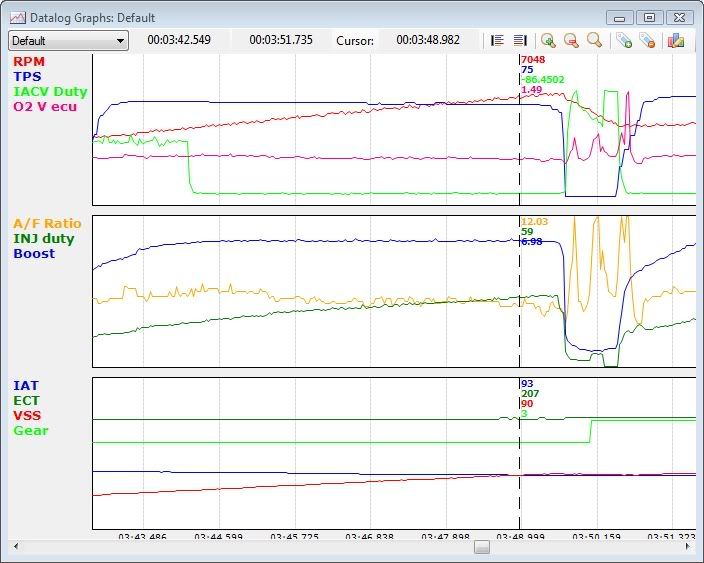Screen dimensions: 704x563
Task: Select the INJ duty legend label
Action: click(x=44, y=239)
